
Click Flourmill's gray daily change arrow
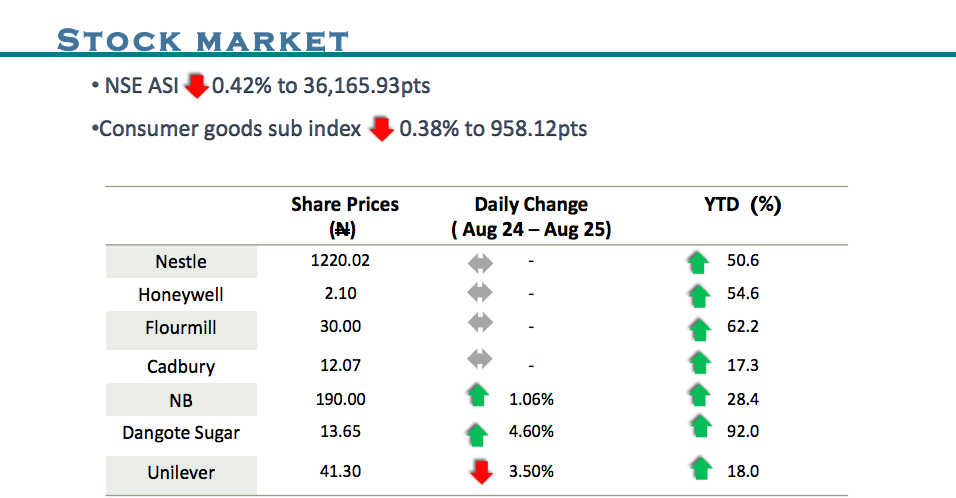tap(481, 325)
